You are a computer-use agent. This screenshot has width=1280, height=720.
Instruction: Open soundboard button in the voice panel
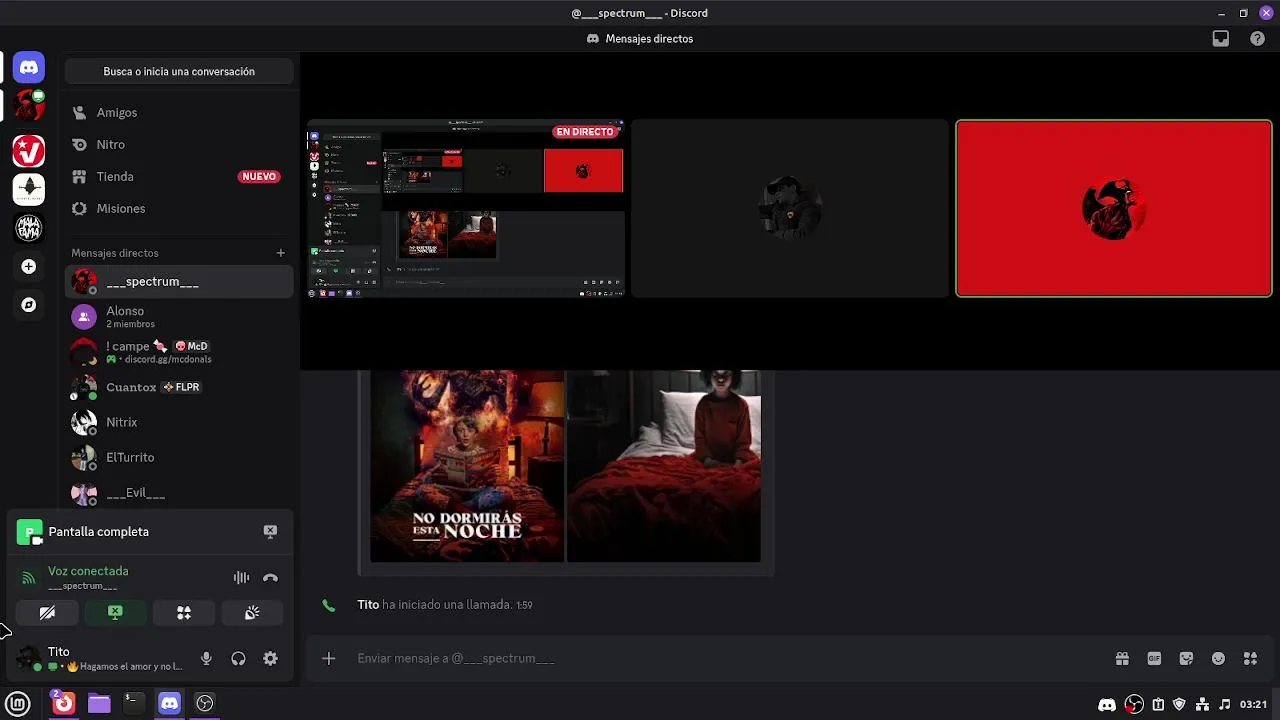coord(252,613)
